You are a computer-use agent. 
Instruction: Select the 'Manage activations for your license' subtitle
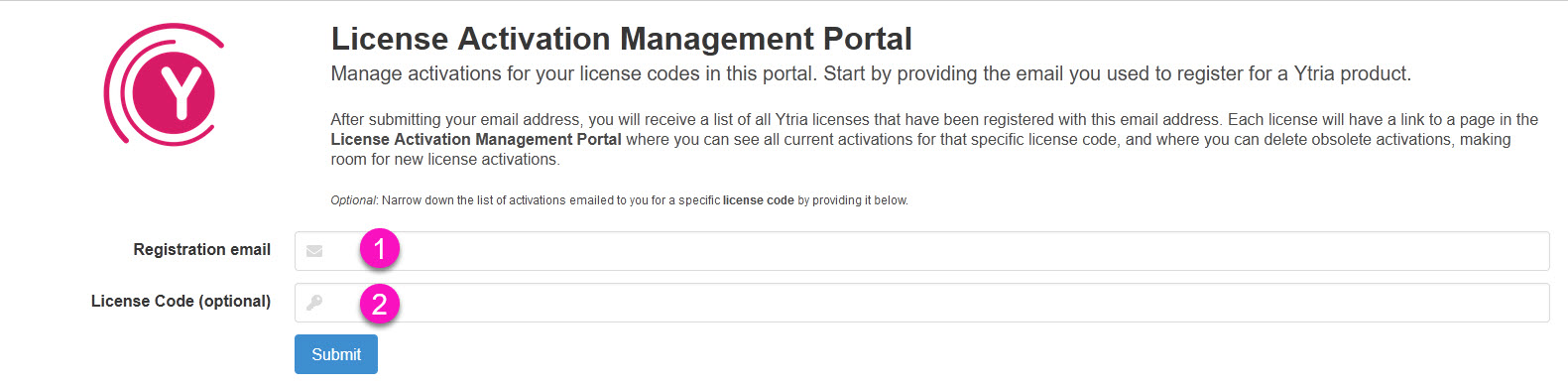tap(871, 74)
